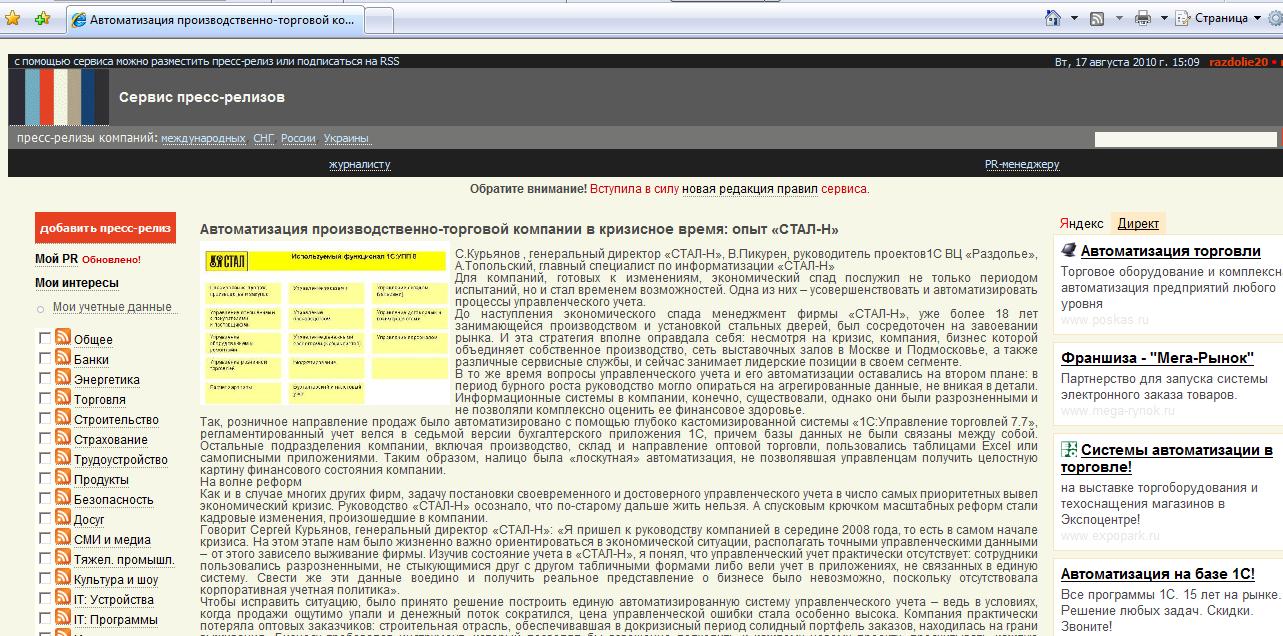Viewport: 1283px width, 636px height.
Task: Tick the Банки category checkbox
Action: click(x=45, y=358)
